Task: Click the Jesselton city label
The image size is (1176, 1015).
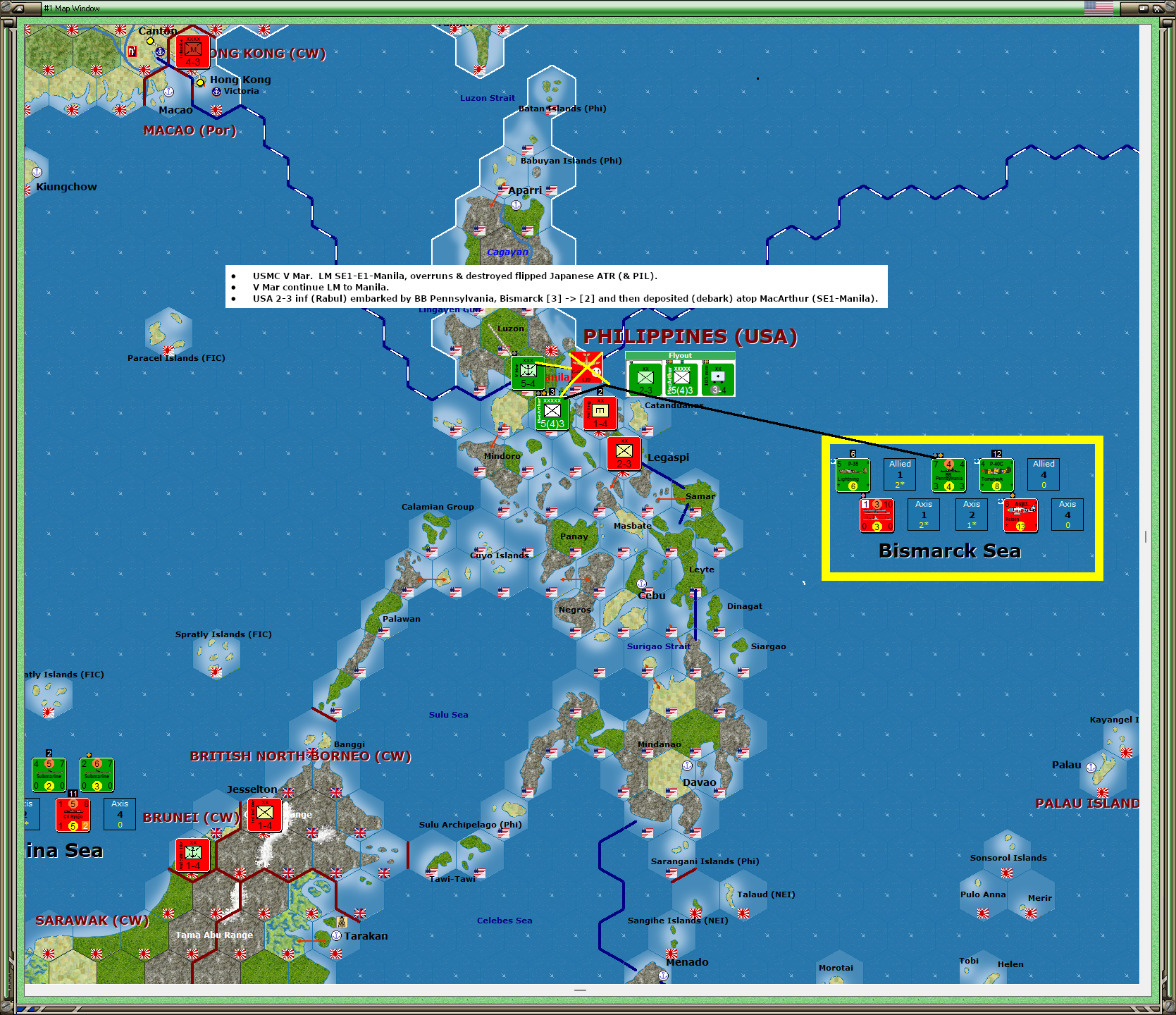Action: [252, 789]
